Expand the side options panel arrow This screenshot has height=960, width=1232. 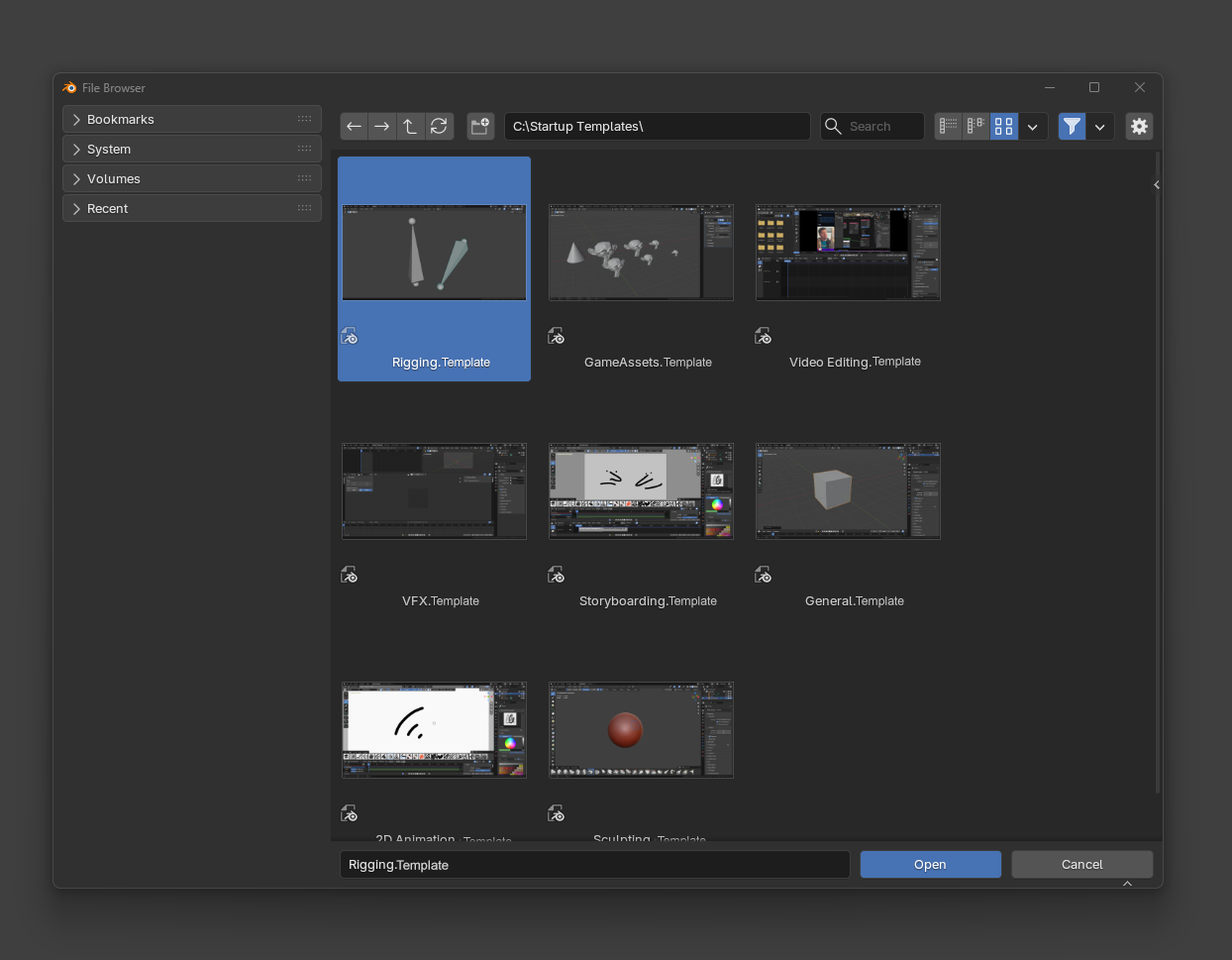point(1157,185)
